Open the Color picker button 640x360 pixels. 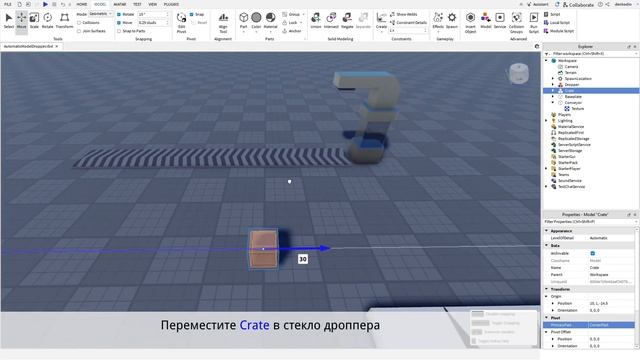pos(256,21)
